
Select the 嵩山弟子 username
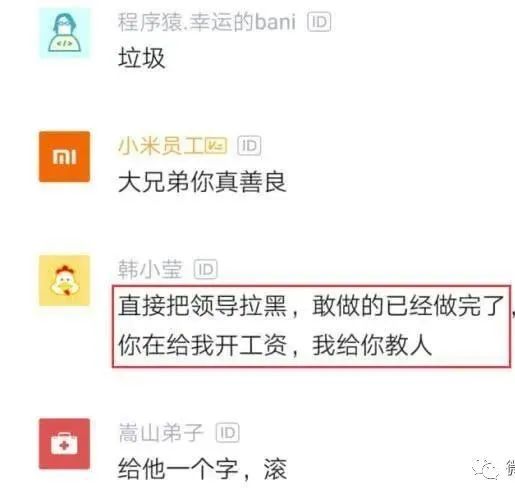(161, 433)
